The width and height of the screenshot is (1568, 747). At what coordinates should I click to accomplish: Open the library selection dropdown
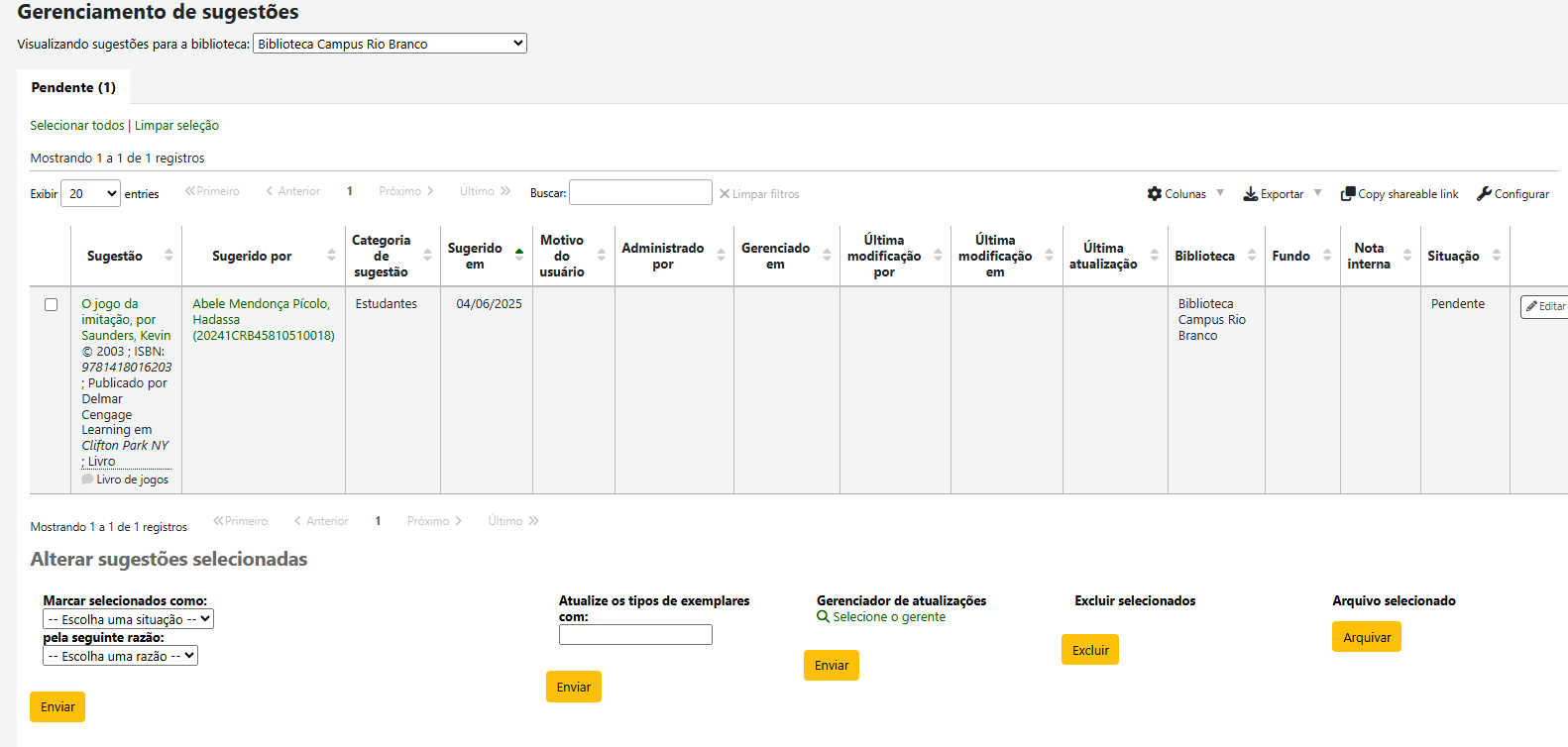[x=390, y=44]
